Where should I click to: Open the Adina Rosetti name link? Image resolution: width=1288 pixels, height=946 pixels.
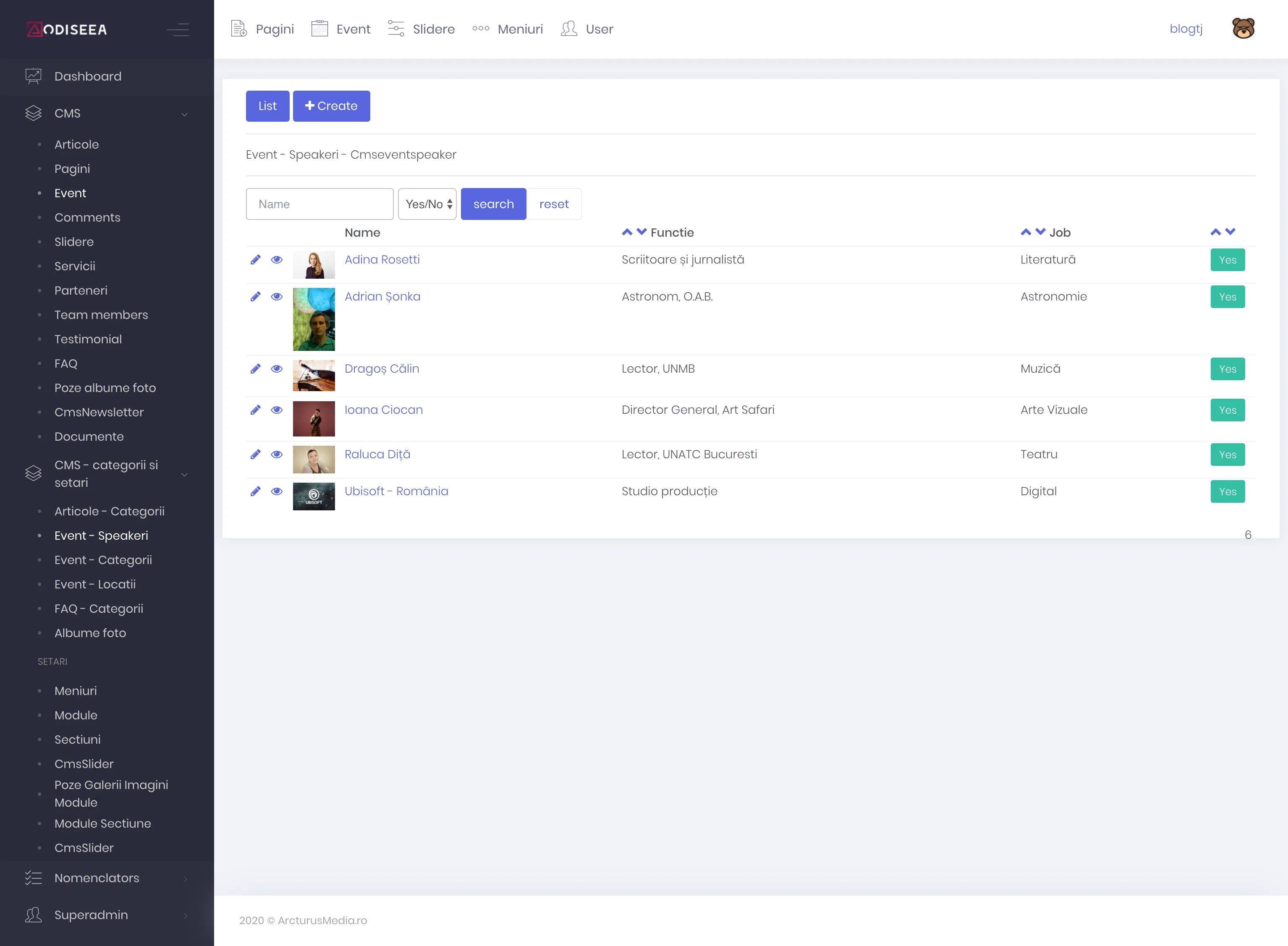[382, 259]
